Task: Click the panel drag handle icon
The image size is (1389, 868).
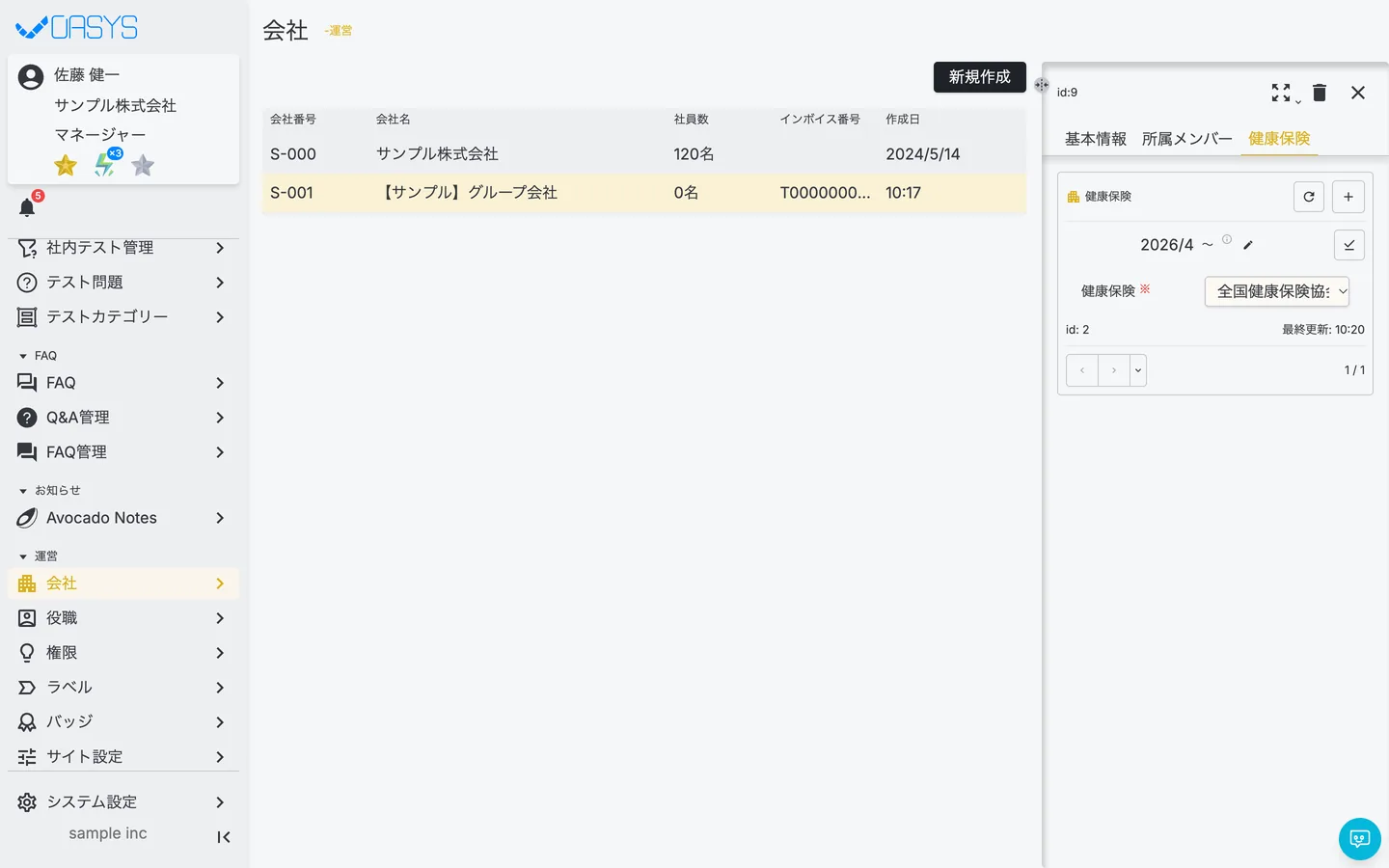Action: pos(1042,85)
